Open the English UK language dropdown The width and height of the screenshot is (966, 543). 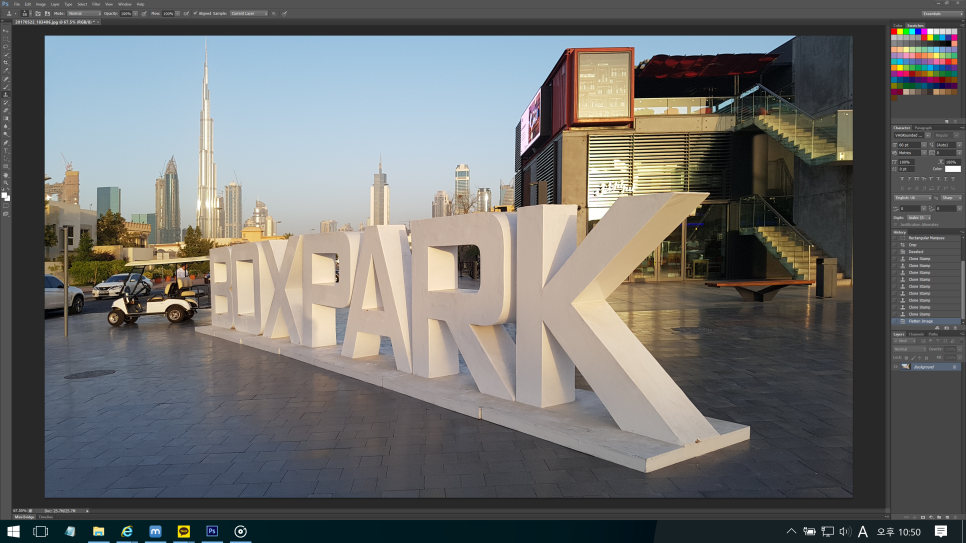click(912, 198)
